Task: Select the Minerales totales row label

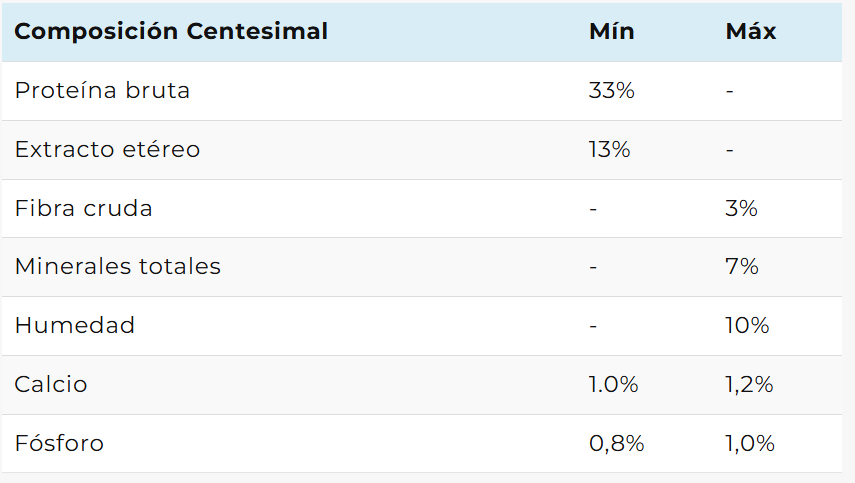Action: [x=117, y=267]
